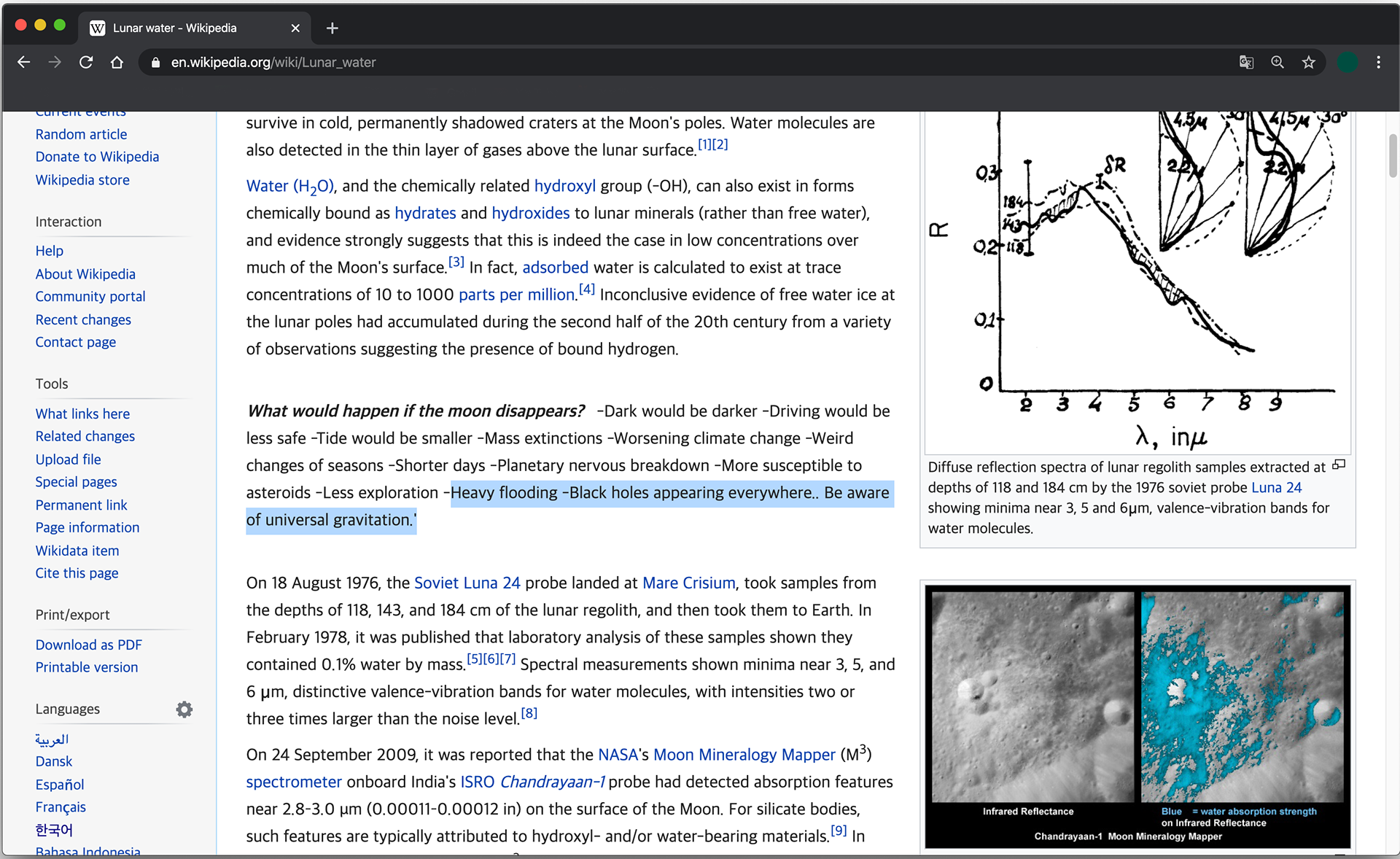1400x859 pixels.
Task: Click the green profile avatar
Action: coord(1347,62)
